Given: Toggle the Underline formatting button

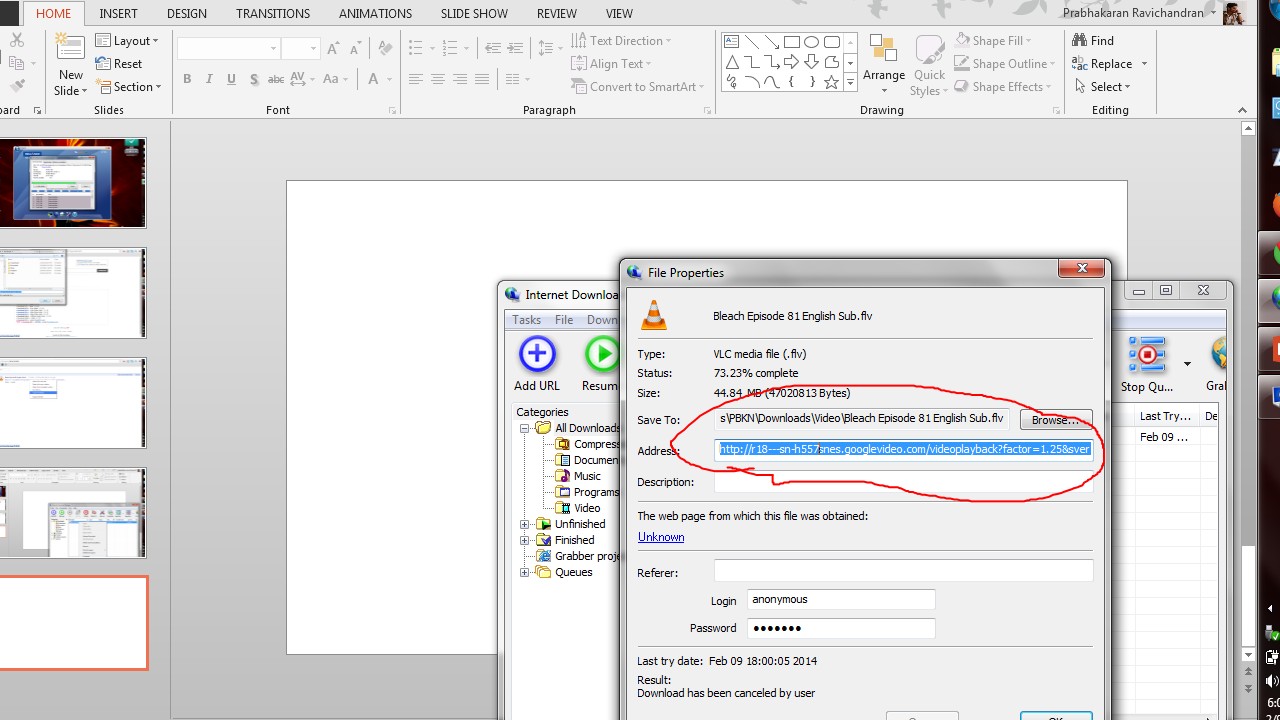Looking at the screenshot, I should [231, 80].
